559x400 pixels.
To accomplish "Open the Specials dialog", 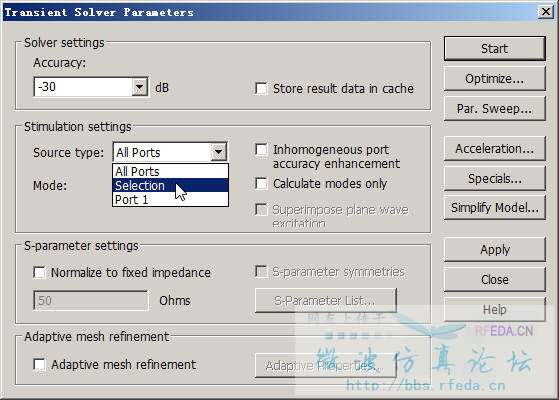I will tap(494, 178).
